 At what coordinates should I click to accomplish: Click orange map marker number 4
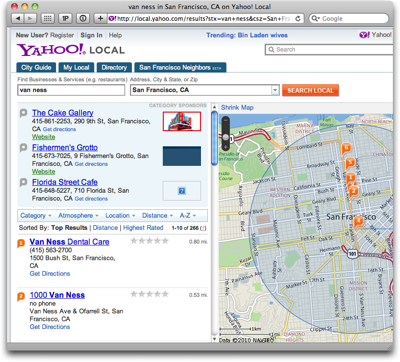click(x=358, y=222)
